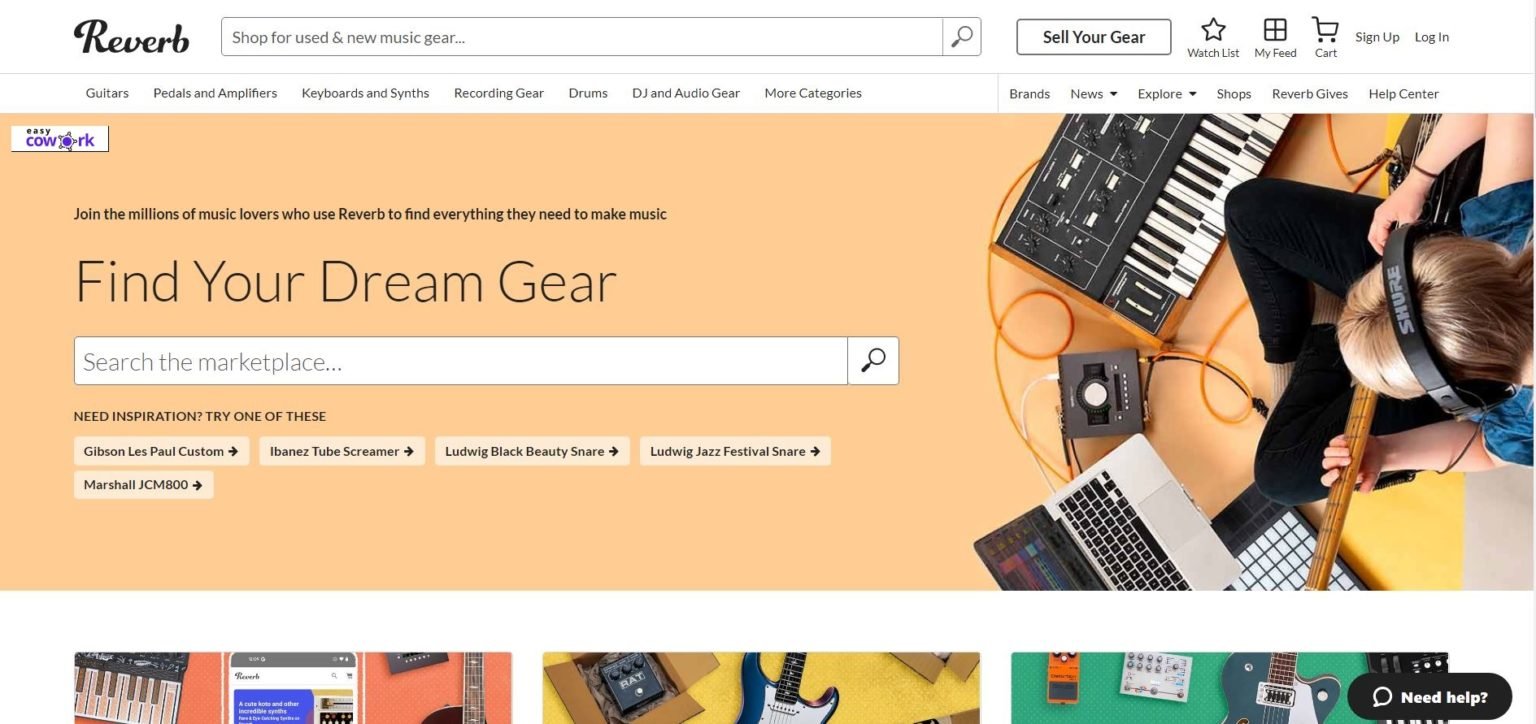Open the Pedals and Amplifiers category

point(215,92)
